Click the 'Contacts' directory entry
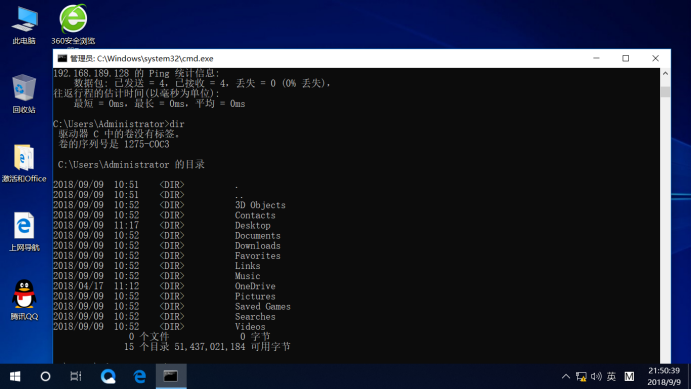The width and height of the screenshot is (692, 389). 255,215
